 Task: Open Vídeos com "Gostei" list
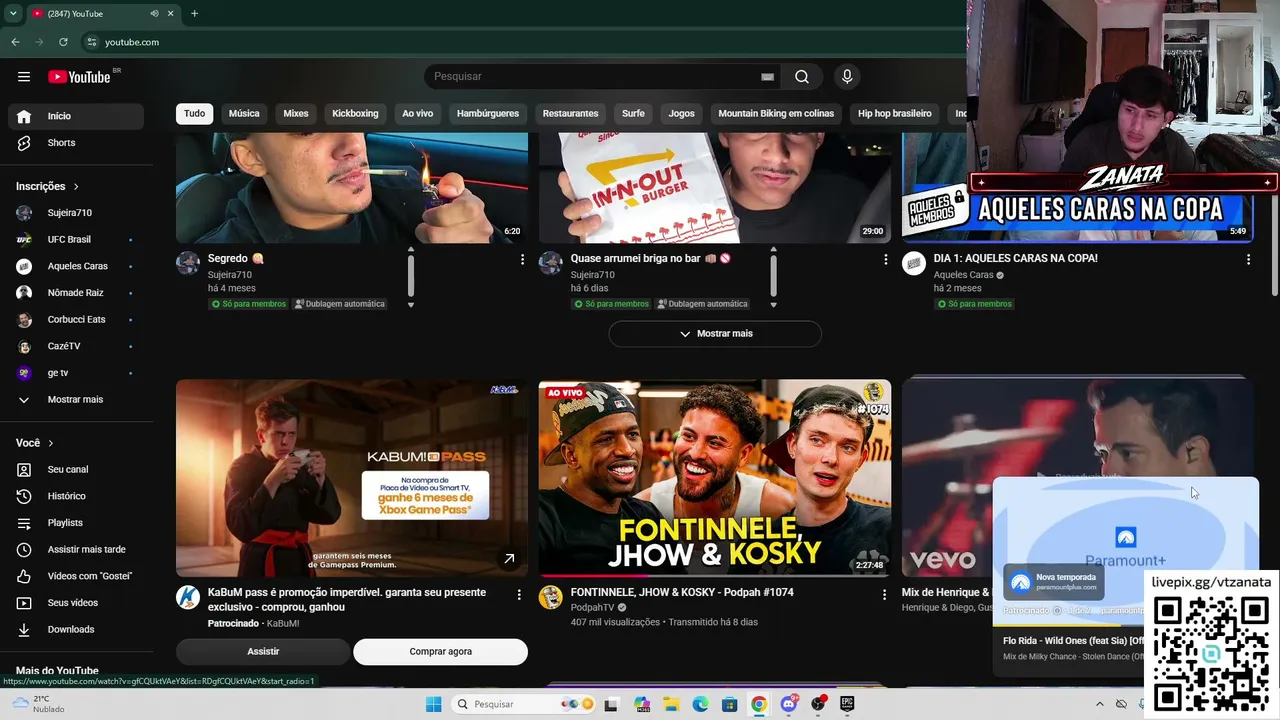coord(76,576)
